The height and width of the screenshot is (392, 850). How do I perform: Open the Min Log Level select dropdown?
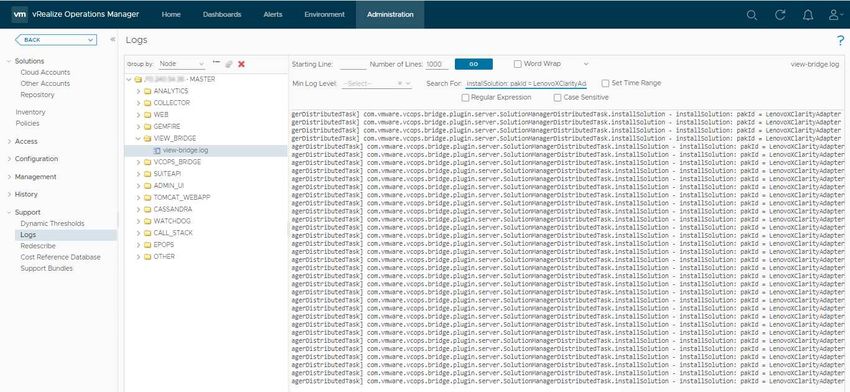point(377,83)
